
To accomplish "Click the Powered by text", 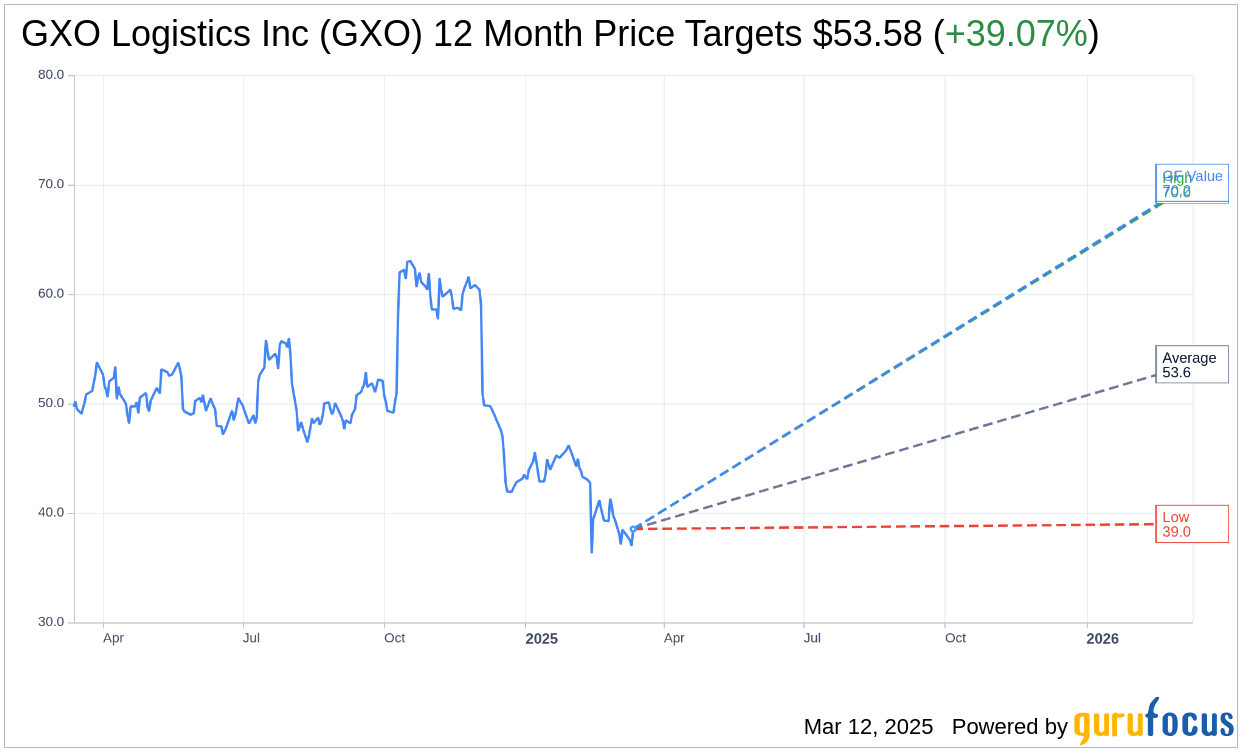I will [1009, 726].
